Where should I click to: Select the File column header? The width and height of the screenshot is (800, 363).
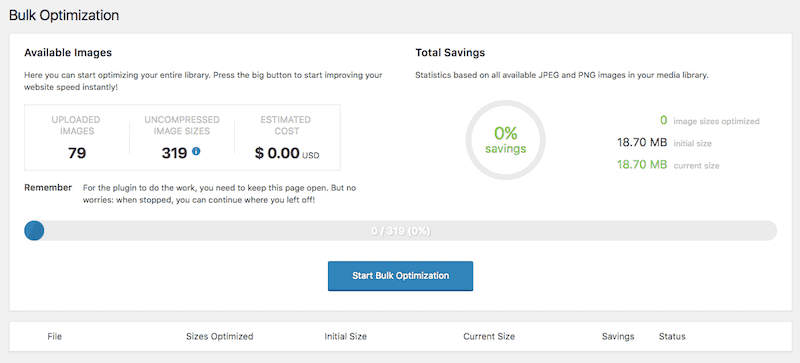[55, 336]
